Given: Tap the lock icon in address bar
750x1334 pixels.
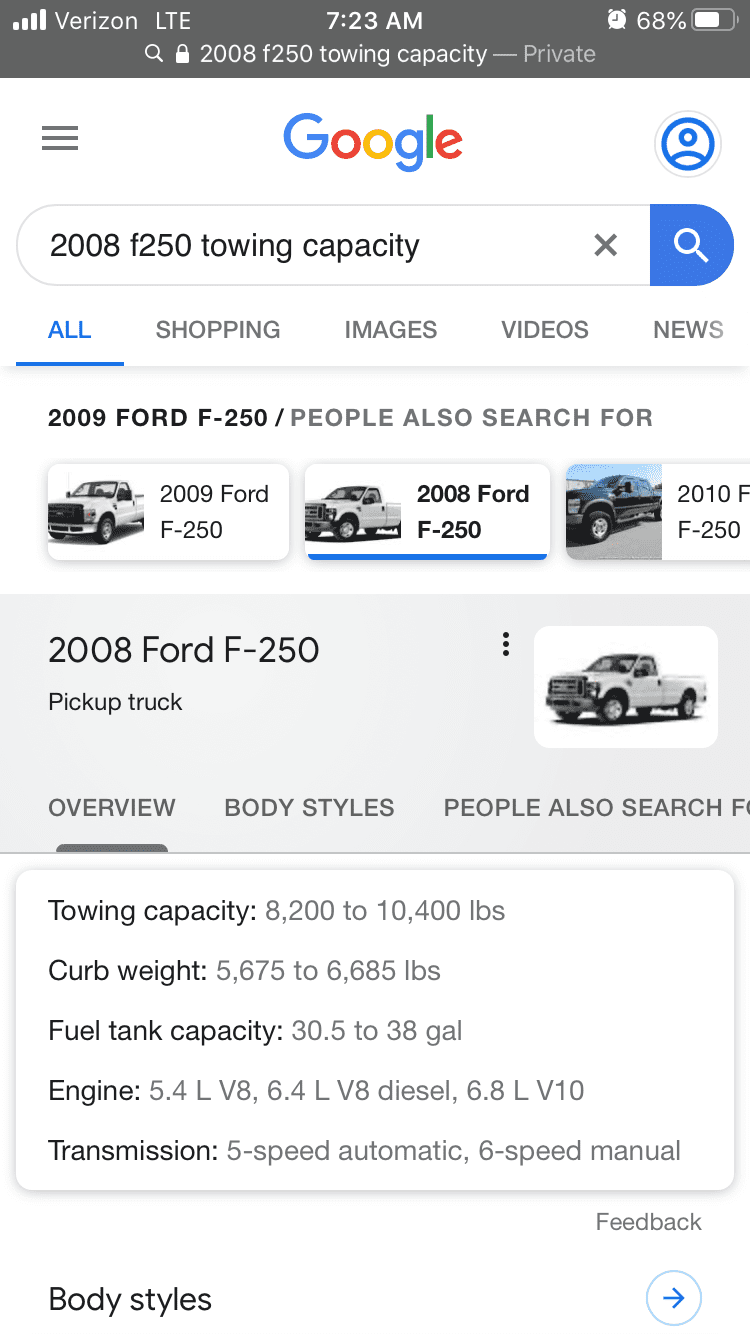Looking at the screenshot, I should pyautogui.click(x=182, y=54).
